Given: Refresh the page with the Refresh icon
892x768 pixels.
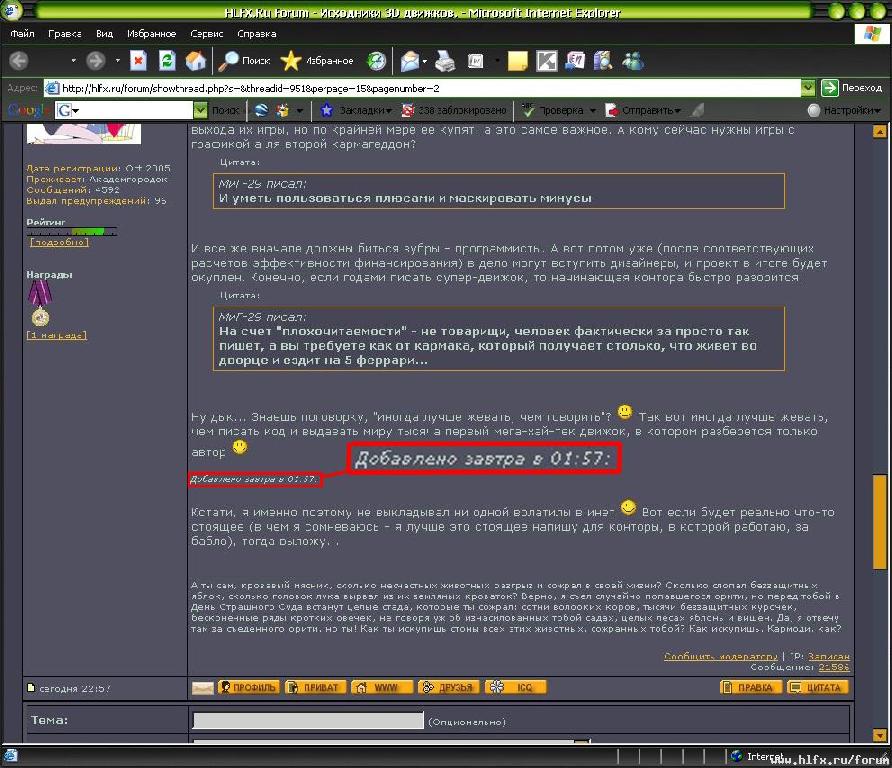Looking at the screenshot, I should 167,61.
